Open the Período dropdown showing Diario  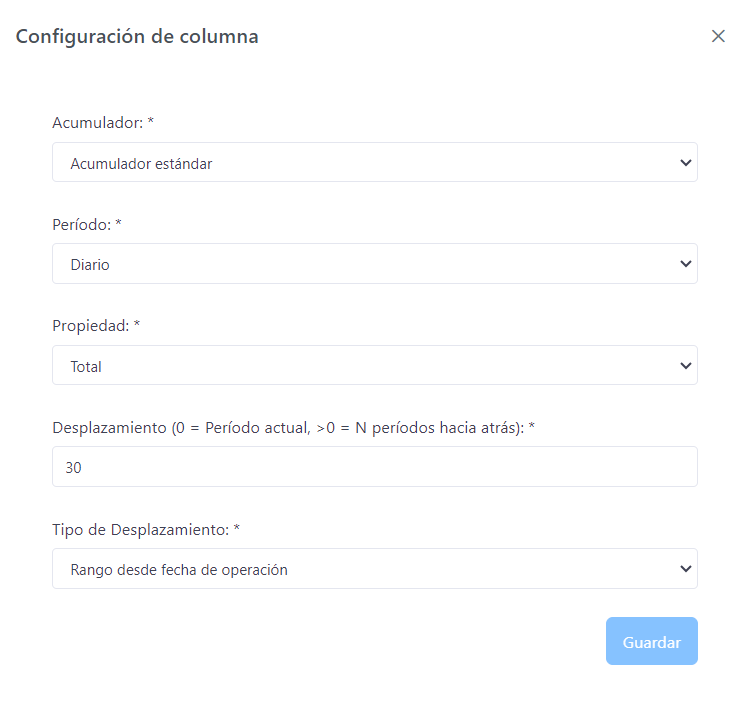tap(374, 264)
